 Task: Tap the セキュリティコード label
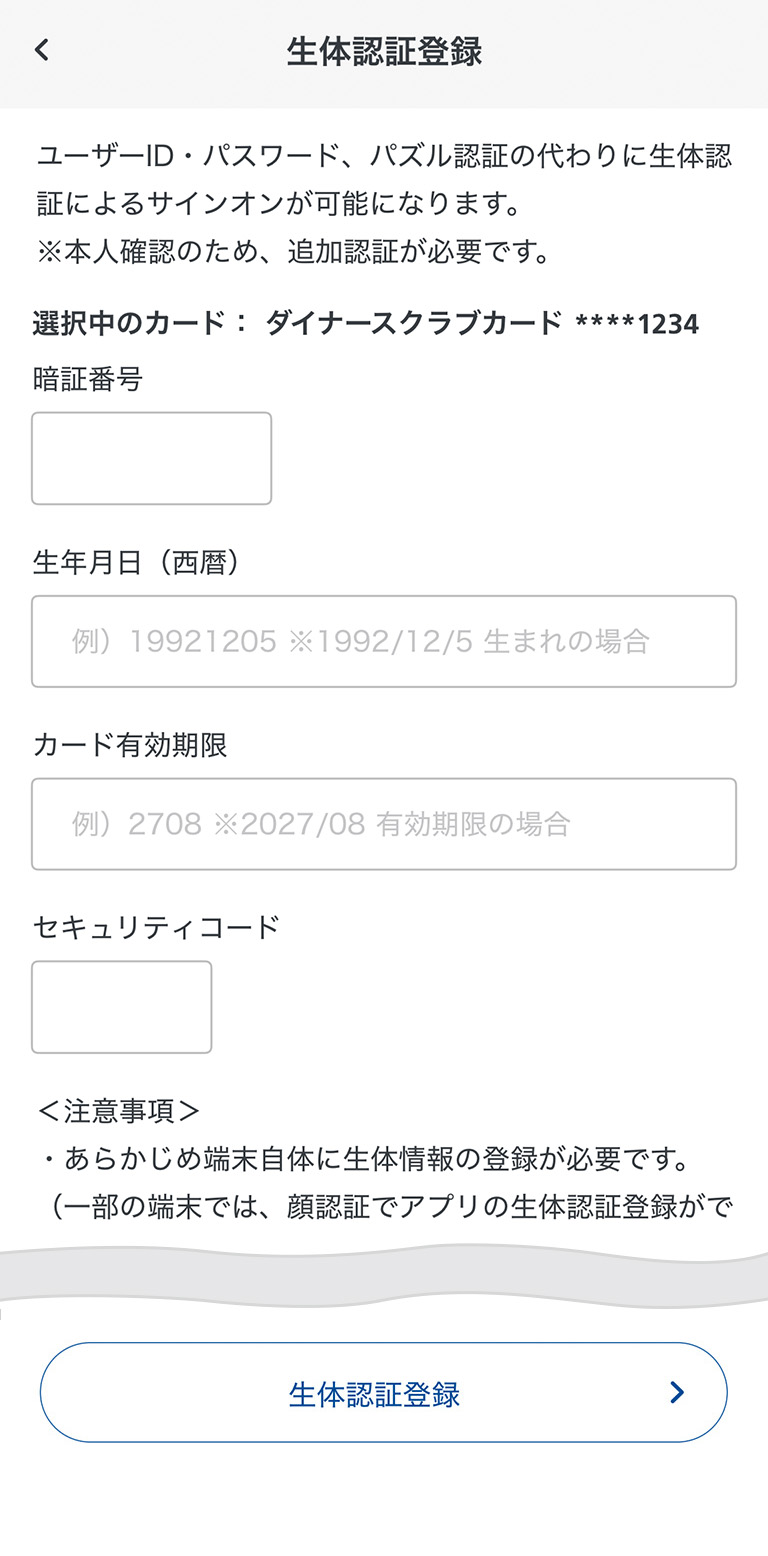(x=156, y=927)
